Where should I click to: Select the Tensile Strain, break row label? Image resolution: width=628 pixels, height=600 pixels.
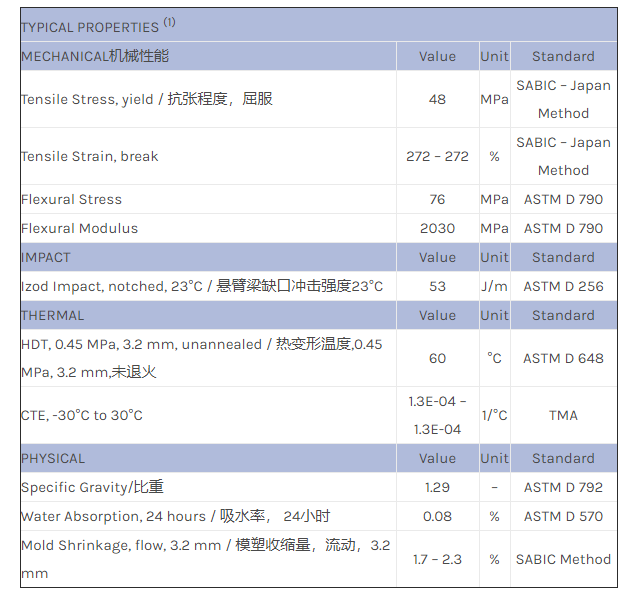tap(90, 156)
